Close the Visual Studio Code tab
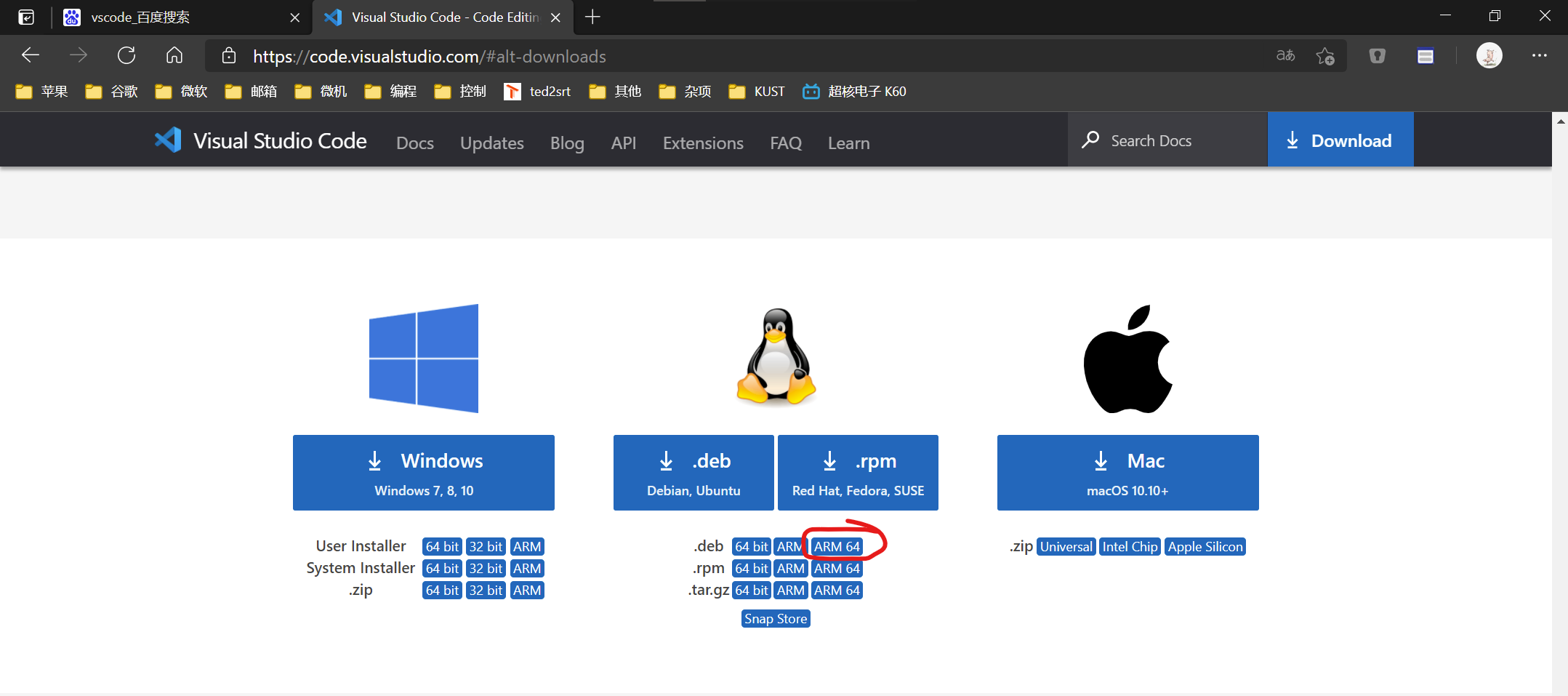Screen dimensions: 1568x696 [555, 17]
